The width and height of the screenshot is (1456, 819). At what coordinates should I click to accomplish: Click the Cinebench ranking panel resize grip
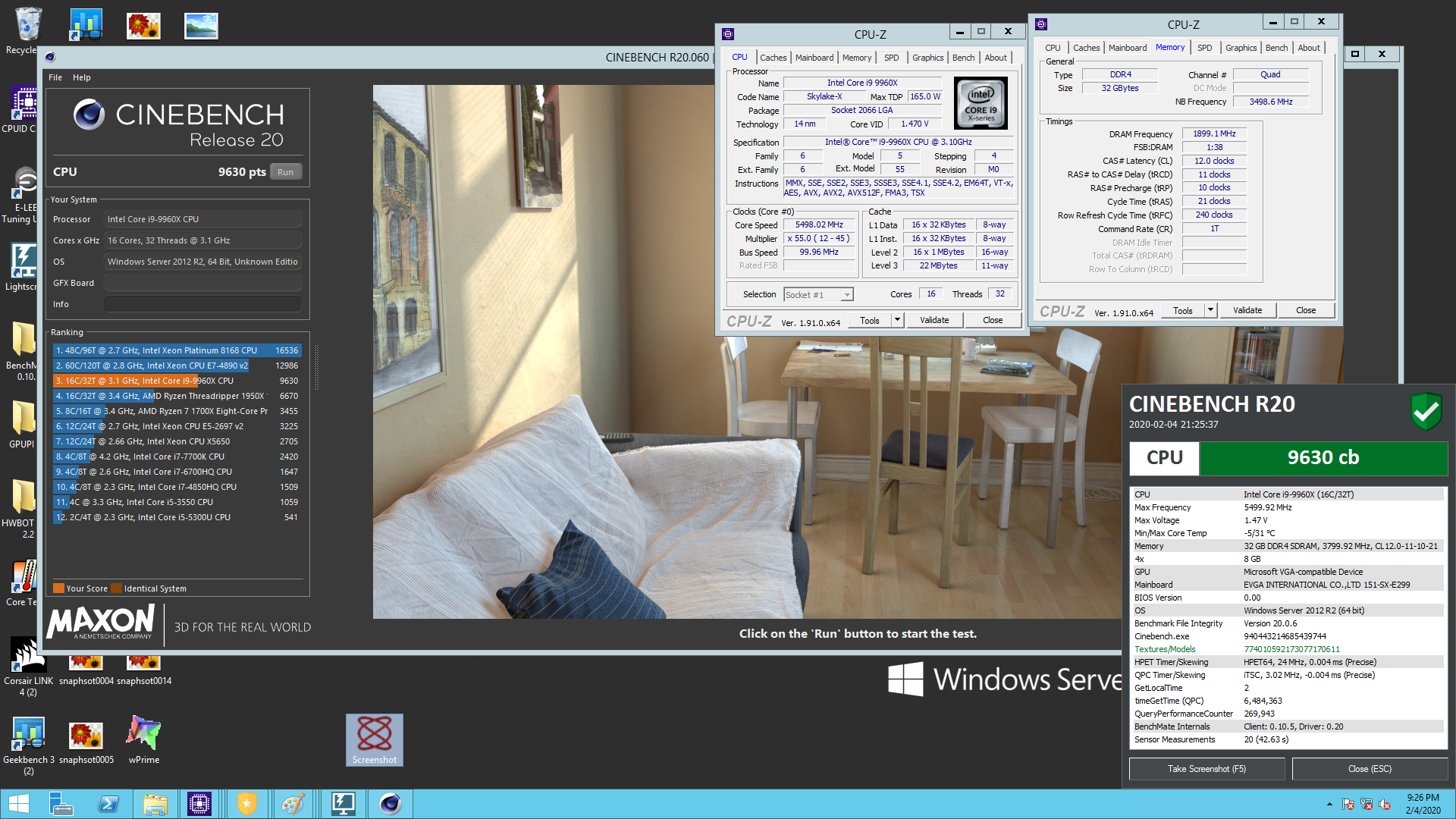click(316, 368)
